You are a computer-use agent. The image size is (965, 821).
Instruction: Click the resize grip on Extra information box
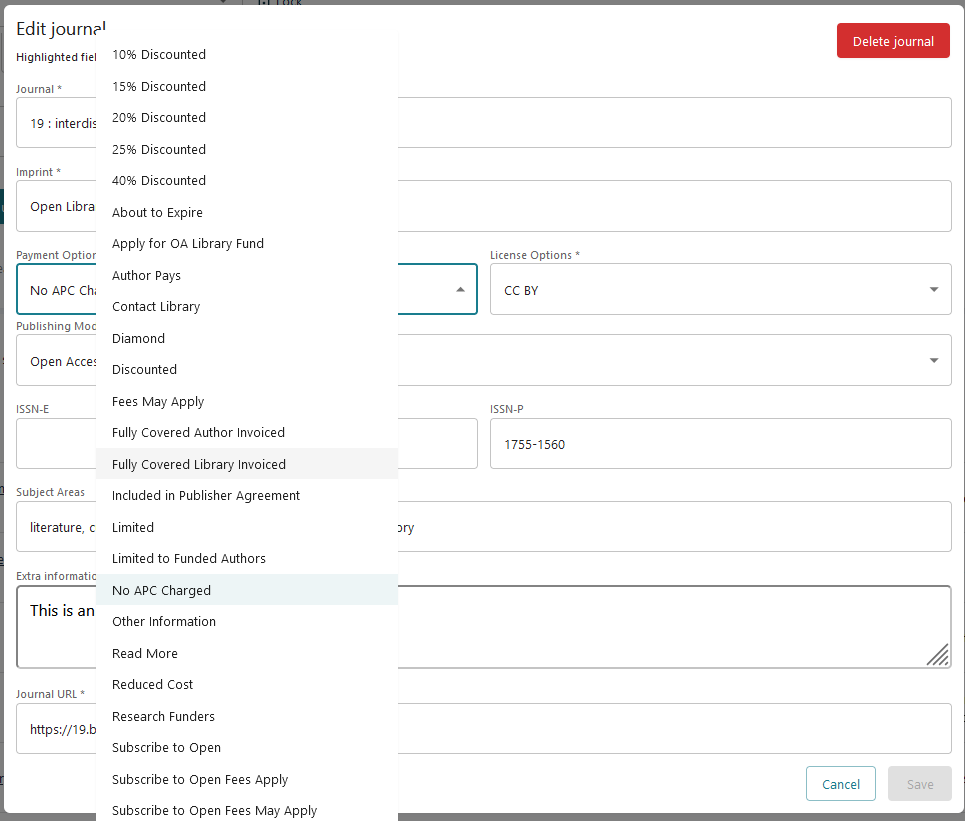[x=937, y=655]
